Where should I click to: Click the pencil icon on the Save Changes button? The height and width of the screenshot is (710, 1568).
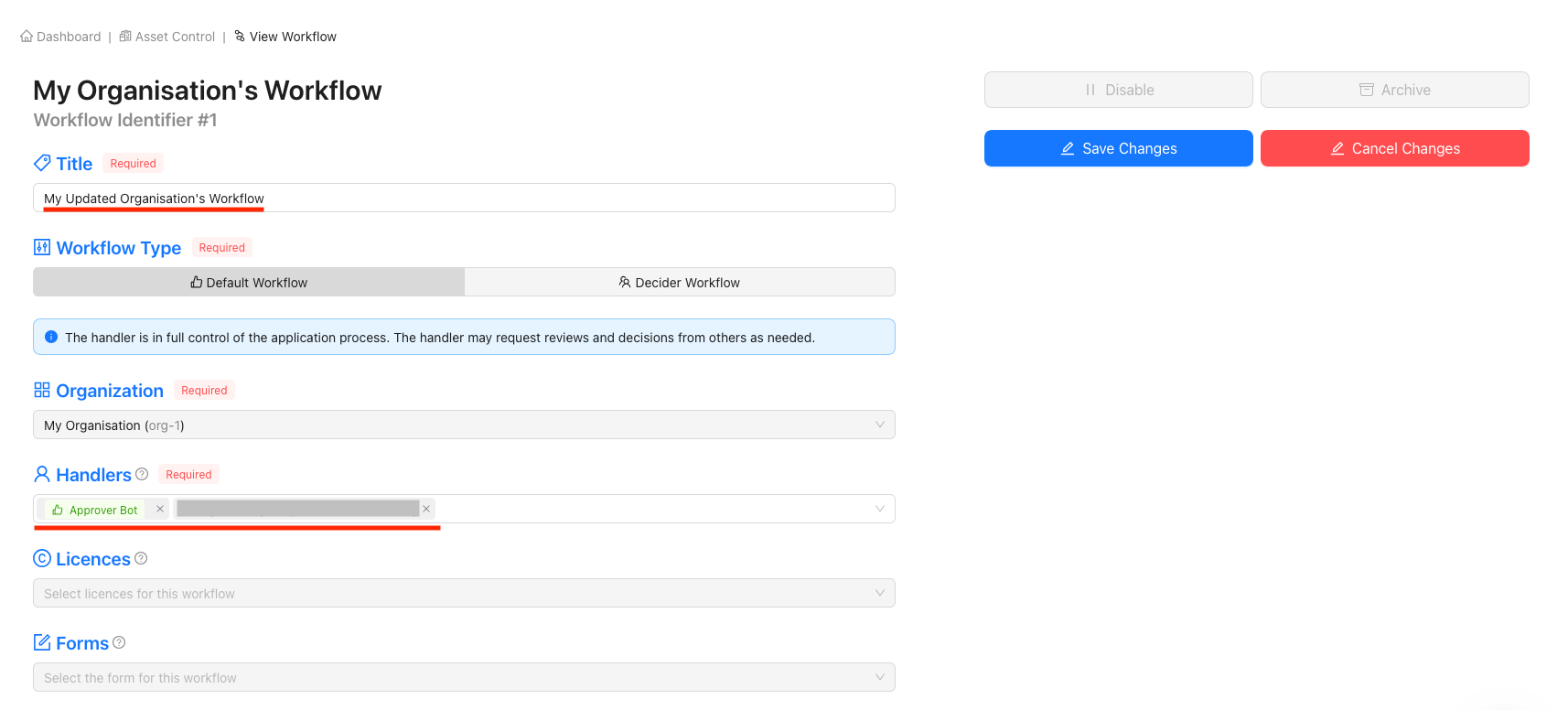(x=1068, y=148)
